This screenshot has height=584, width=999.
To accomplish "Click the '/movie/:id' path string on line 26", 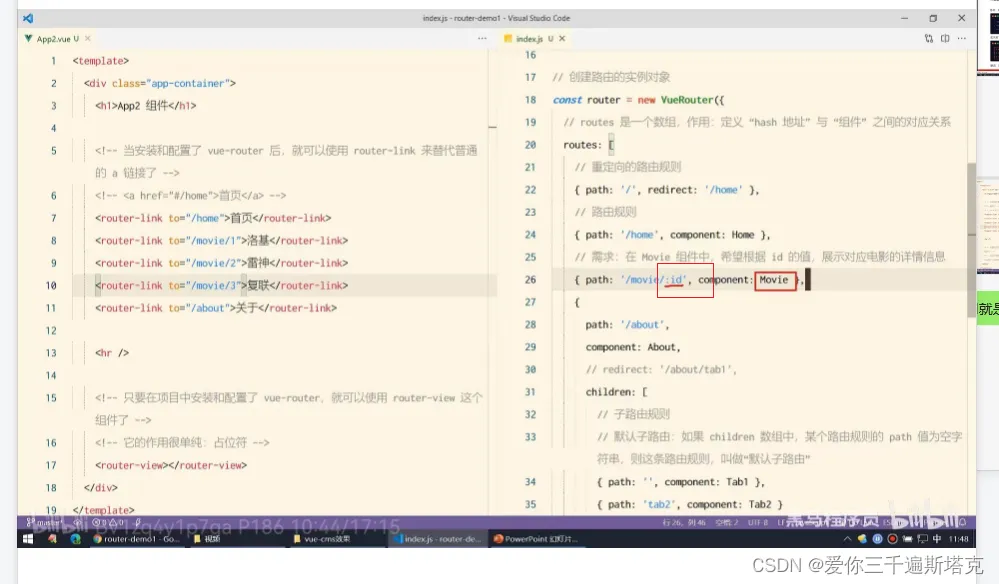I will 654,280.
